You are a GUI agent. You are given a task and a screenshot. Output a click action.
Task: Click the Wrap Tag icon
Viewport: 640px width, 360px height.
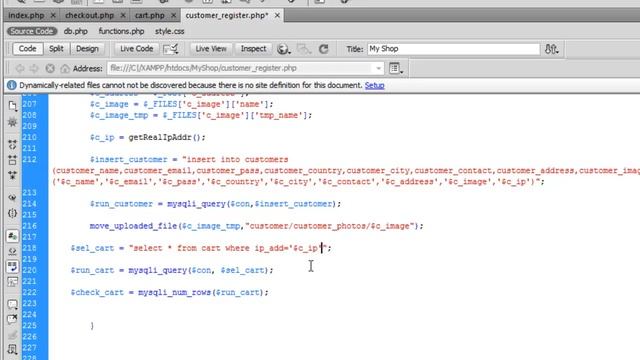(x=12, y=335)
